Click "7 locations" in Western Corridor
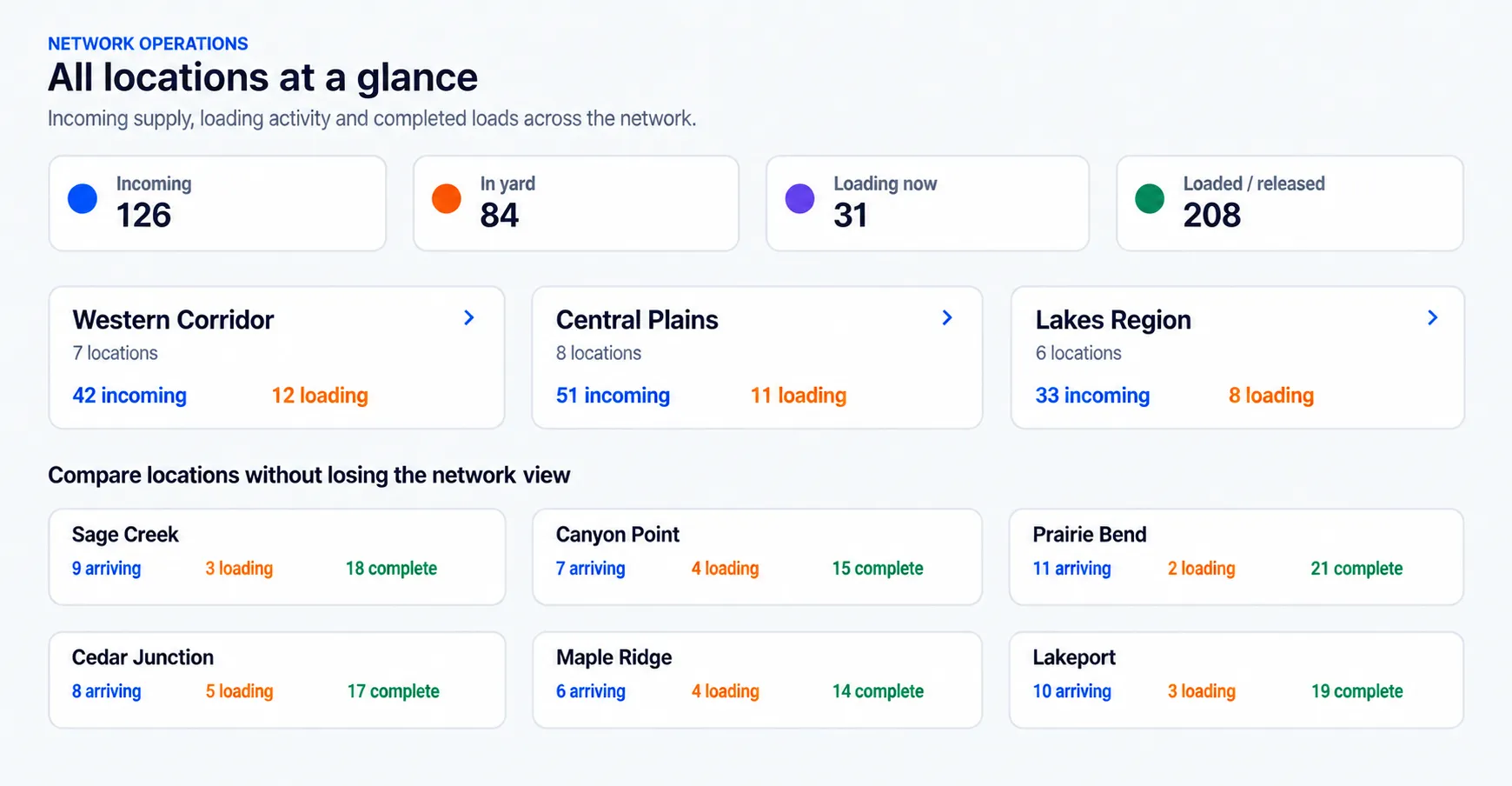This screenshot has width=1512, height=786. click(115, 353)
